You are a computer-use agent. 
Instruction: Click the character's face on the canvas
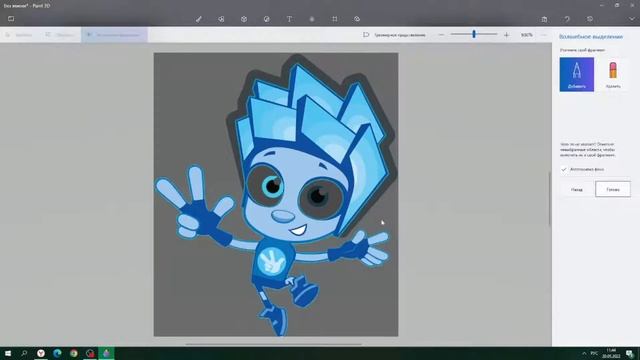(x=292, y=196)
